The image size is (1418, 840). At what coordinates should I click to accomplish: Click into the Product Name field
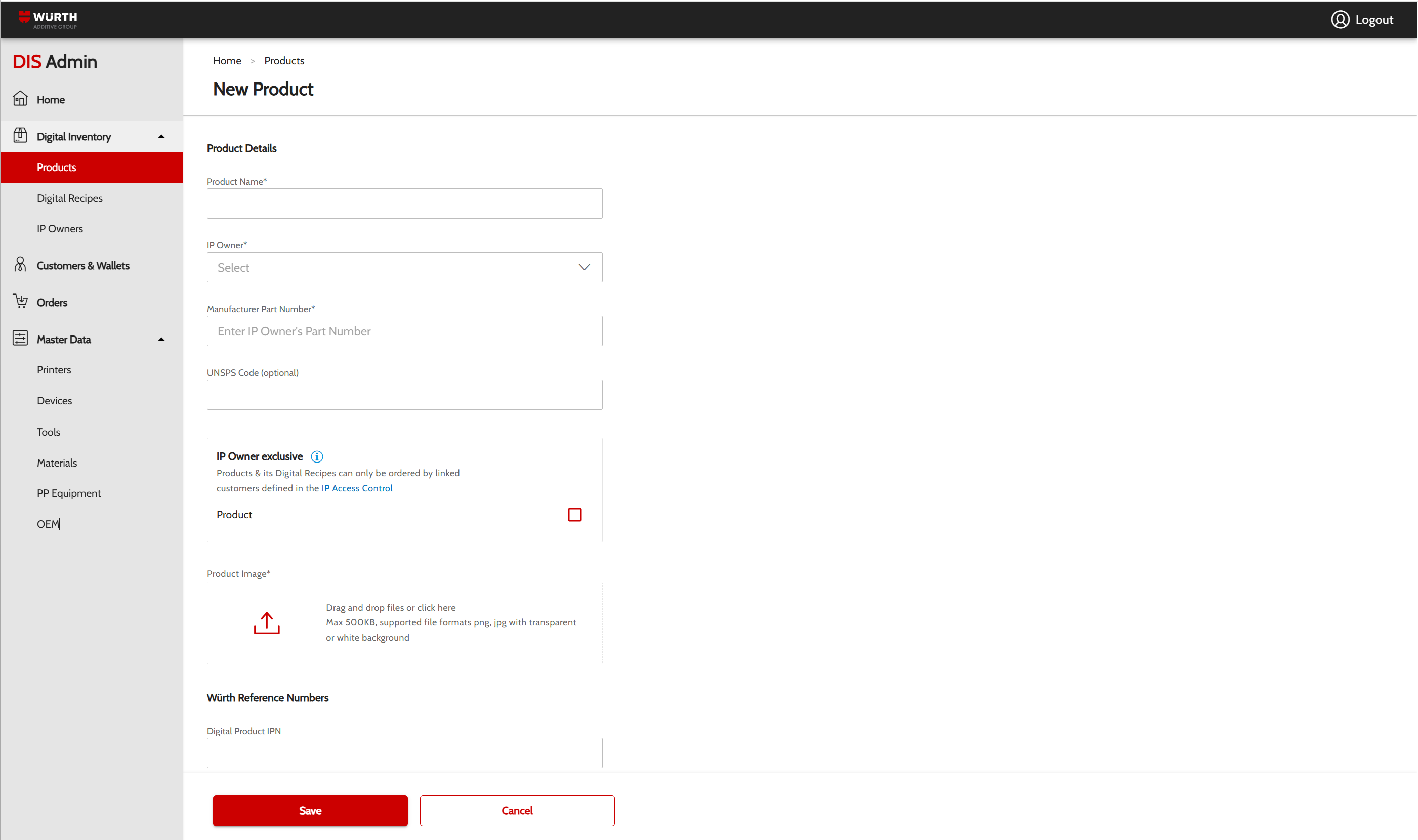click(x=404, y=203)
